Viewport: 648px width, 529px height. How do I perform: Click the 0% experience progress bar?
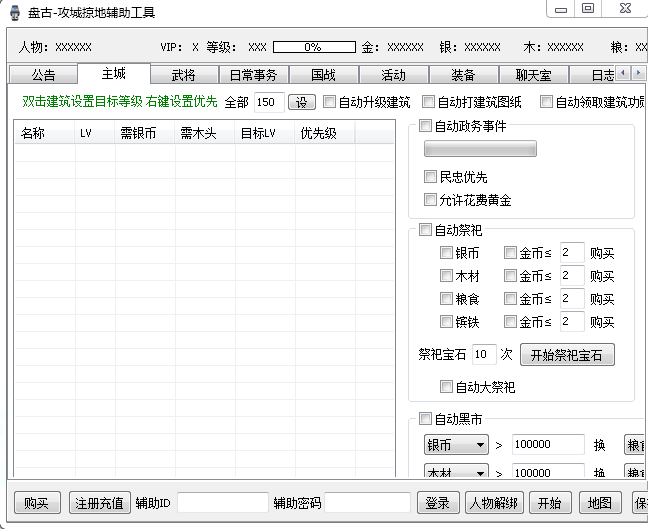[x=314, y=47]
